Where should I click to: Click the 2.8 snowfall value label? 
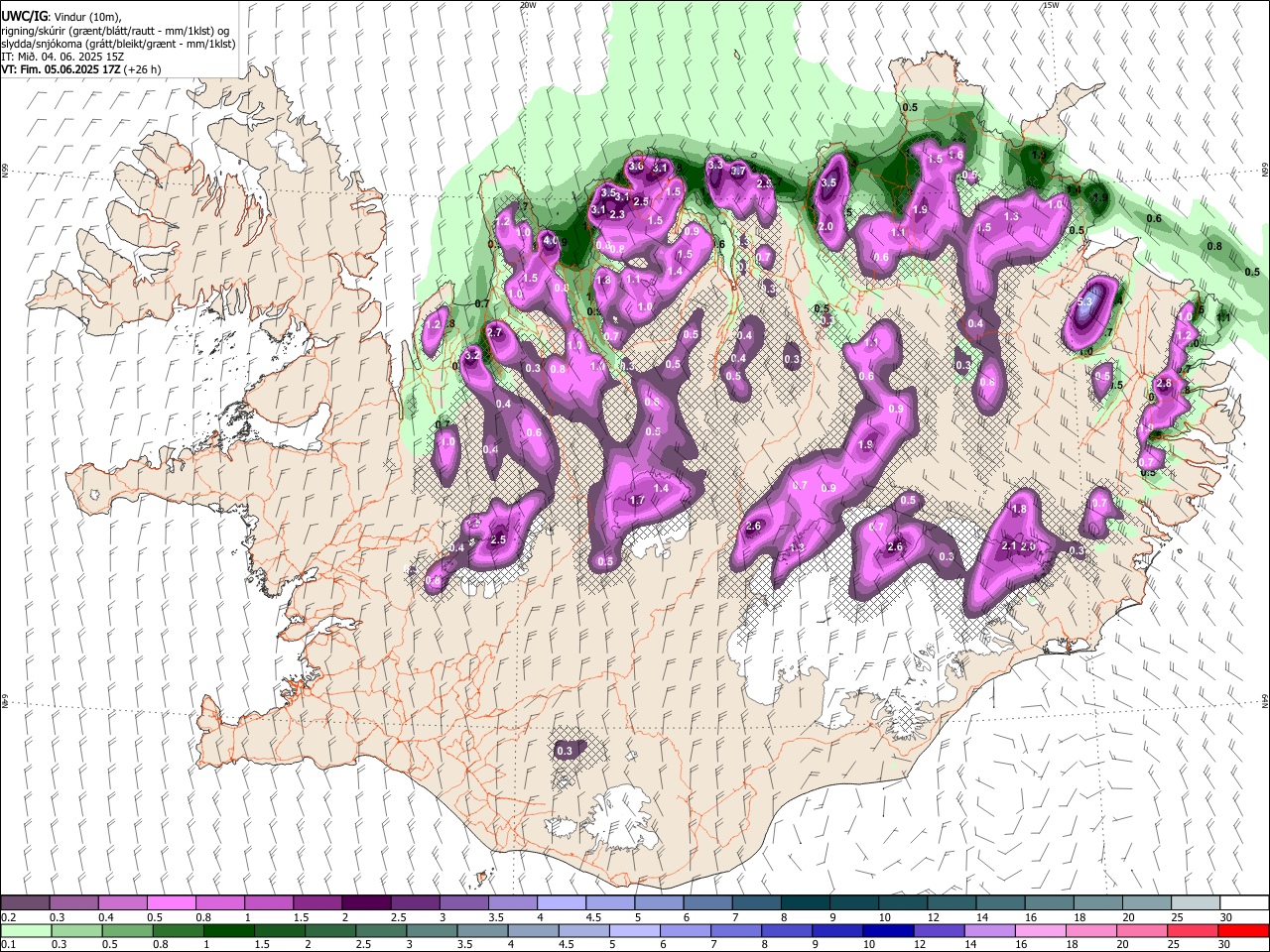pyautogui.click(x=1164, y=384)
